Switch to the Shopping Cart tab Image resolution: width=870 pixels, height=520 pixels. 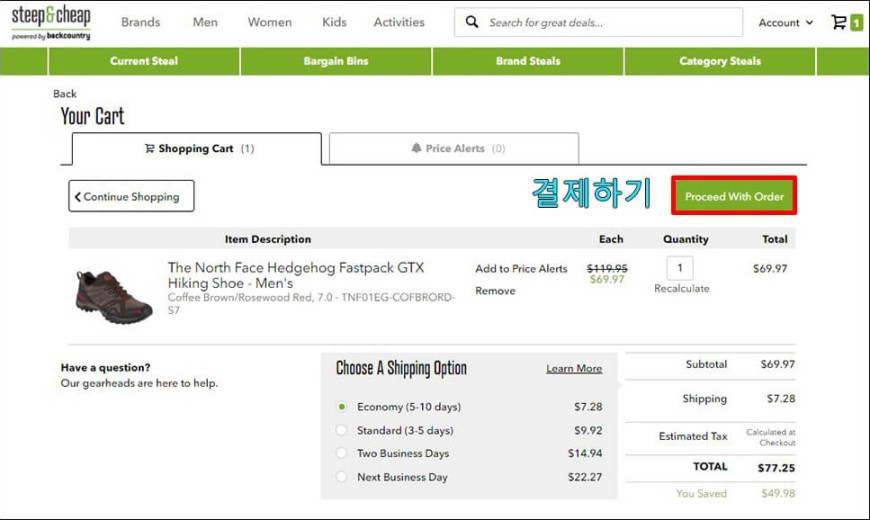tap(197, 149)
